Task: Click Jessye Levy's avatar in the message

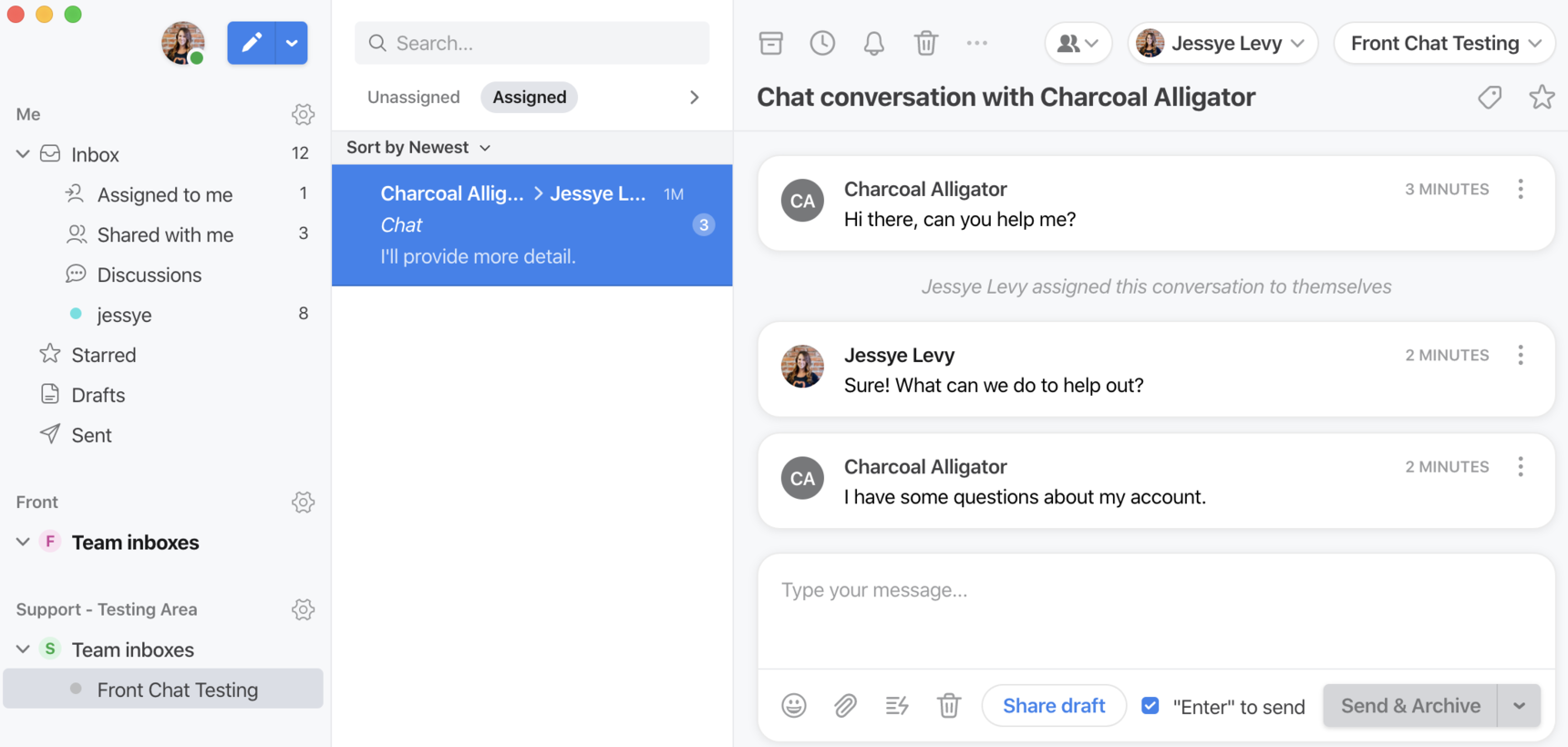Action: (802, 367)
